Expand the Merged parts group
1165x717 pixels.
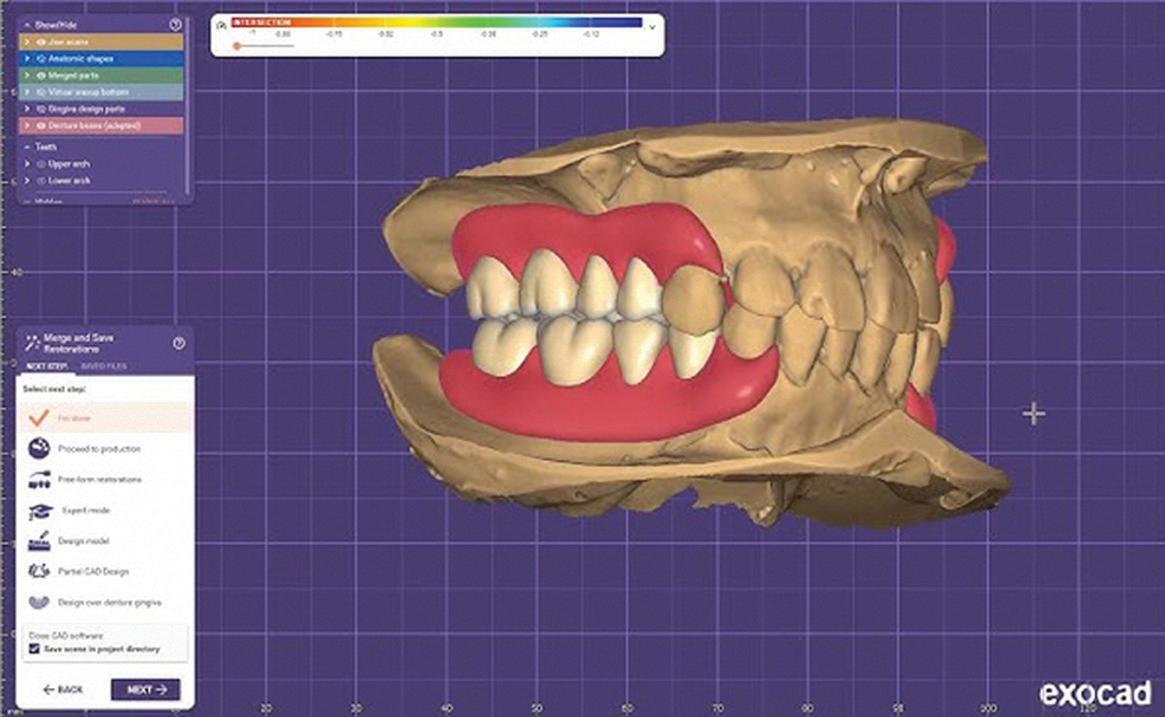coord(27,76)
